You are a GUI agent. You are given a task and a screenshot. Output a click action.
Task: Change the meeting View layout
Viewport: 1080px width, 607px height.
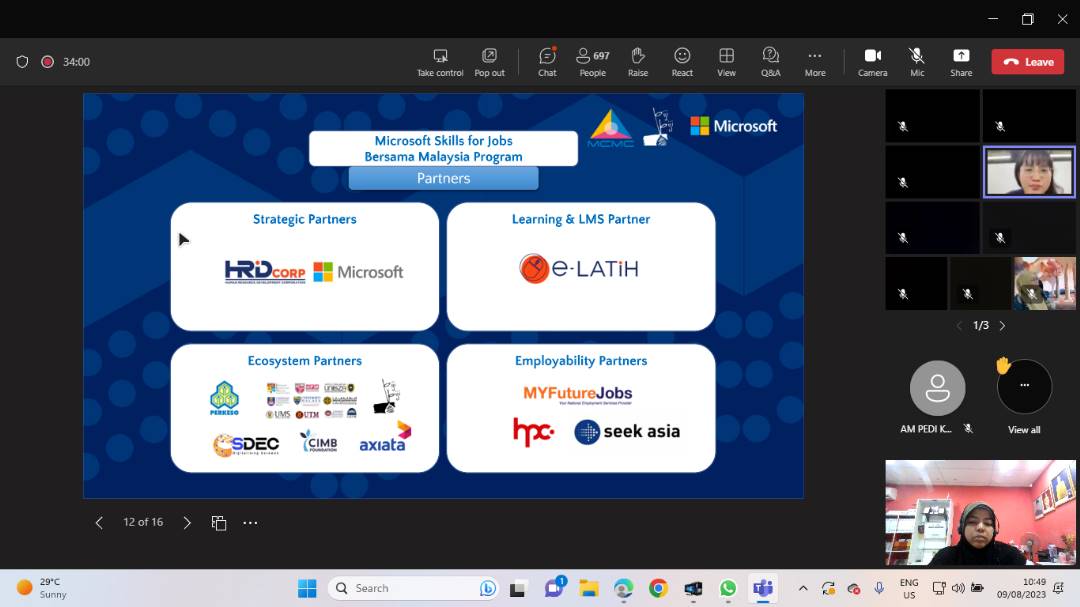726,62
